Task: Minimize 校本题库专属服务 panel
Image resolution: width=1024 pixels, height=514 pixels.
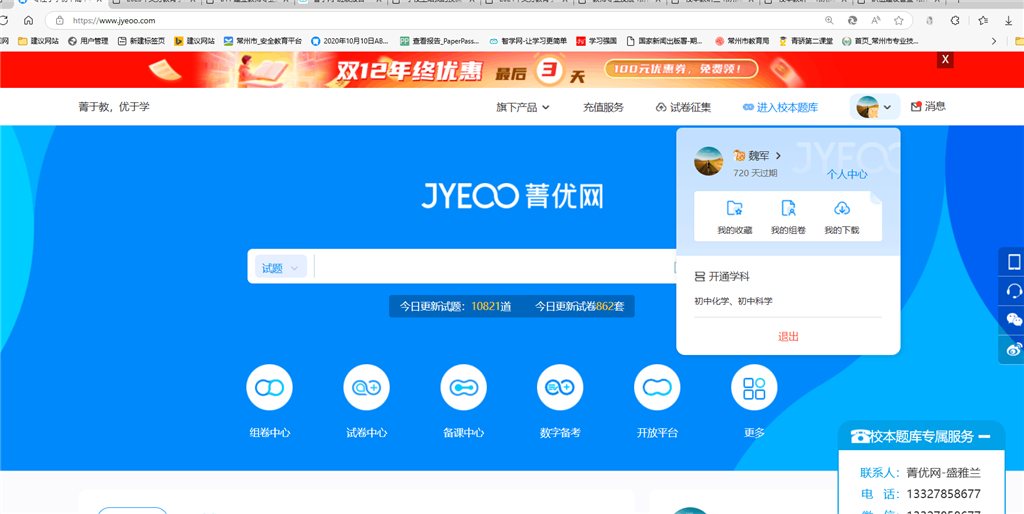Action: [985, 436]
